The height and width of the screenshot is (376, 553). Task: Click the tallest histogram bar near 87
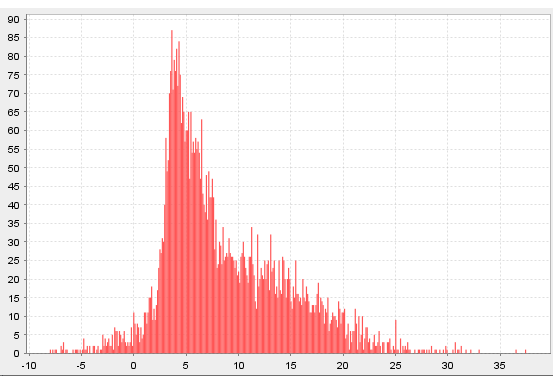(172, 192)
